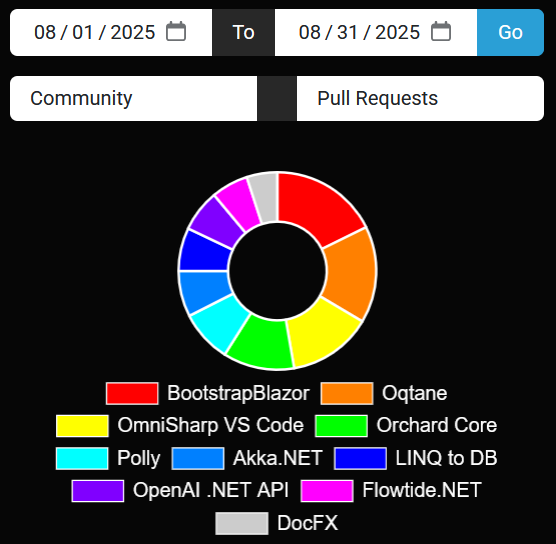Click the Go button

click(510, 32)
